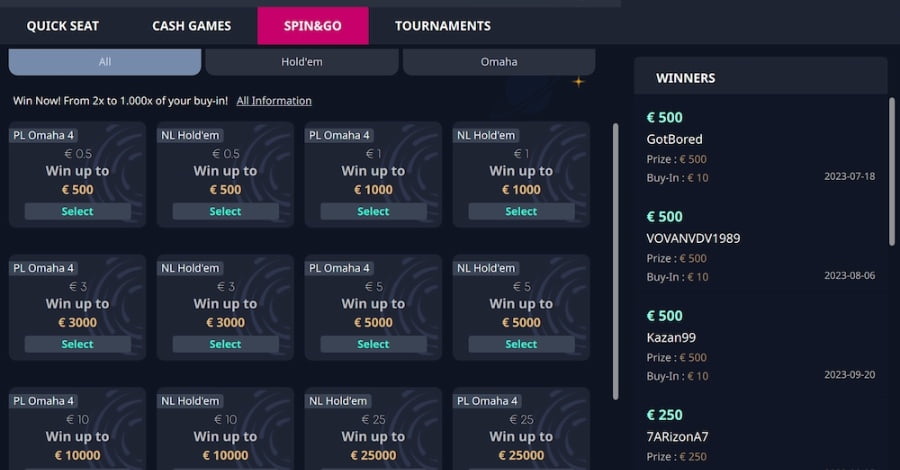Select the €5 PL Omaha 4 game
Screen dimensions: 900x470
pos(373,344)
